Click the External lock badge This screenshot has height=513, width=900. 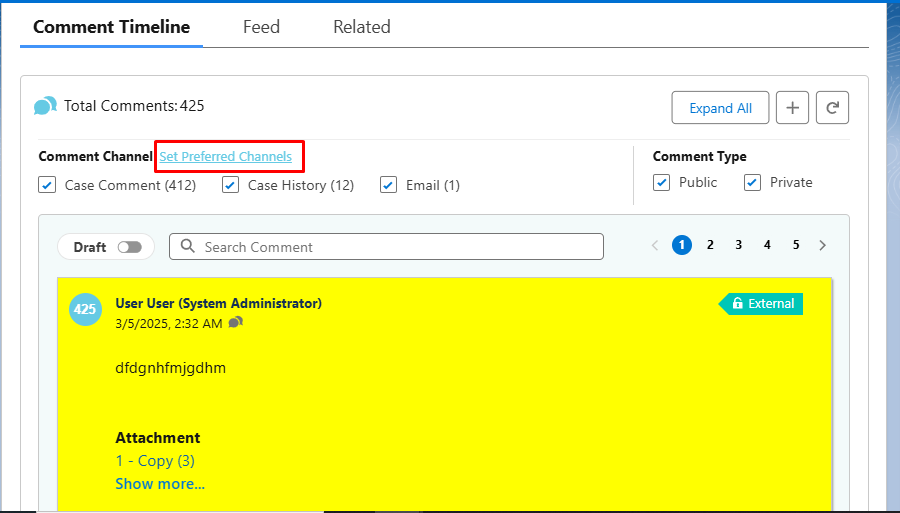point(762,303)
